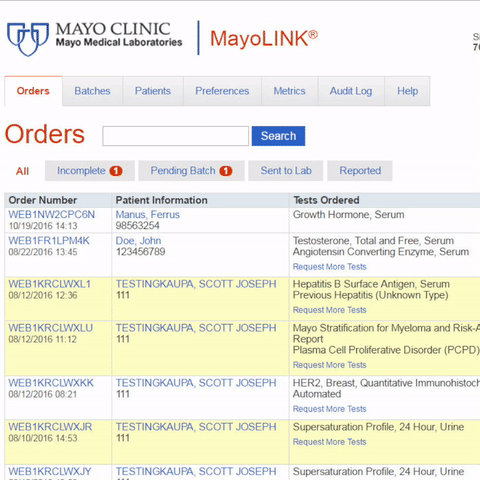Viewport: 480px width, 480px height.
Task: Click the MayoLINK logo text
Action: (x=264, y=38)
